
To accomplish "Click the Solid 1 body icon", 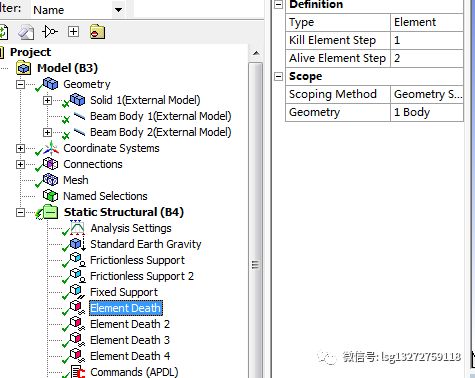I will click(77, 99).
